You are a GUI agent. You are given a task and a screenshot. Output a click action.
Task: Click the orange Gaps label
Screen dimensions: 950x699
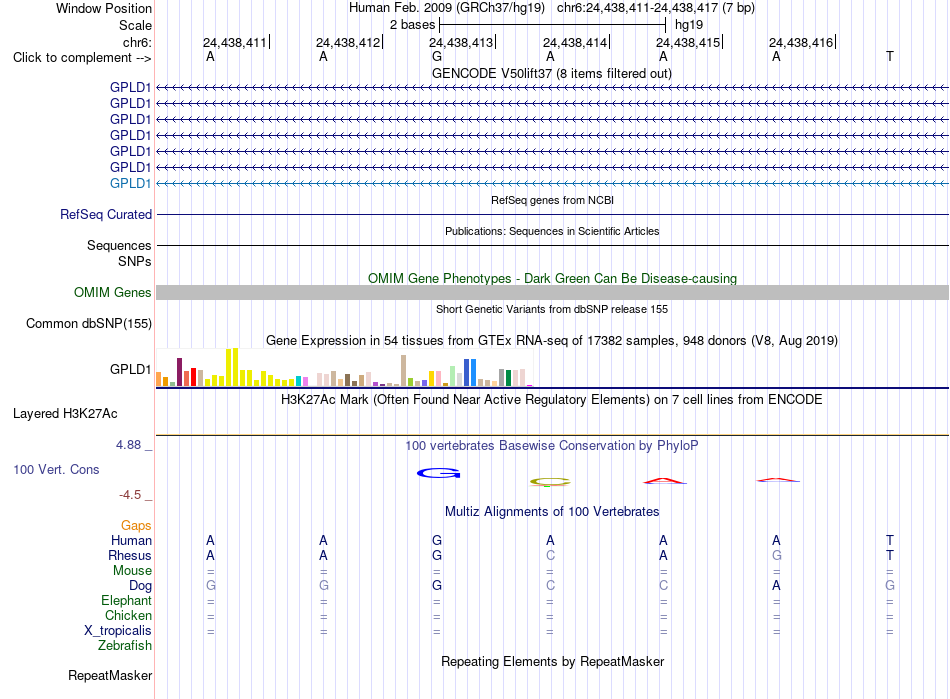(136, 526)
